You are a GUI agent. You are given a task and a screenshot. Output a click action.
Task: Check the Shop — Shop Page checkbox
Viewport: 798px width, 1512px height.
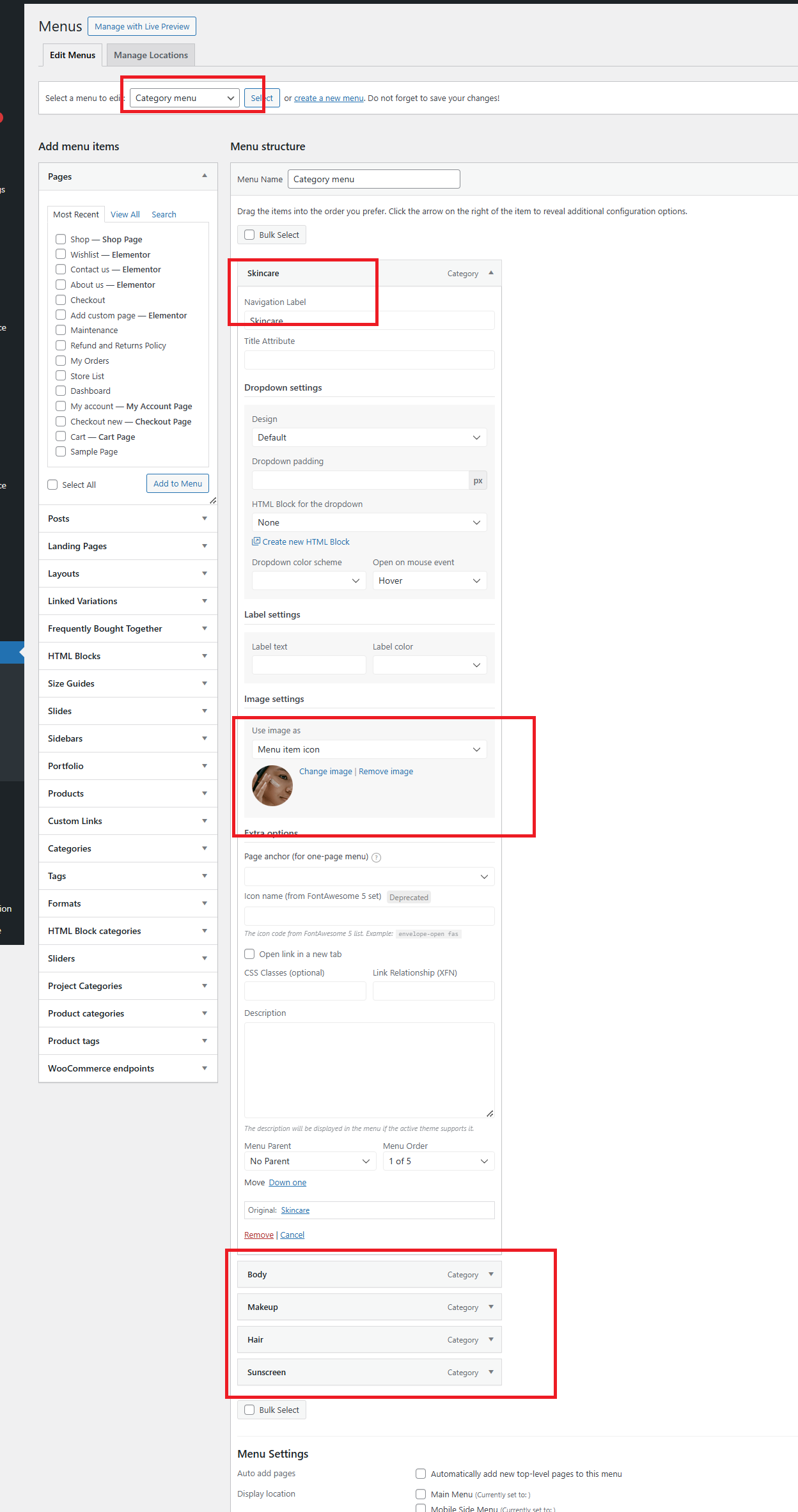(x=61, y=239)
